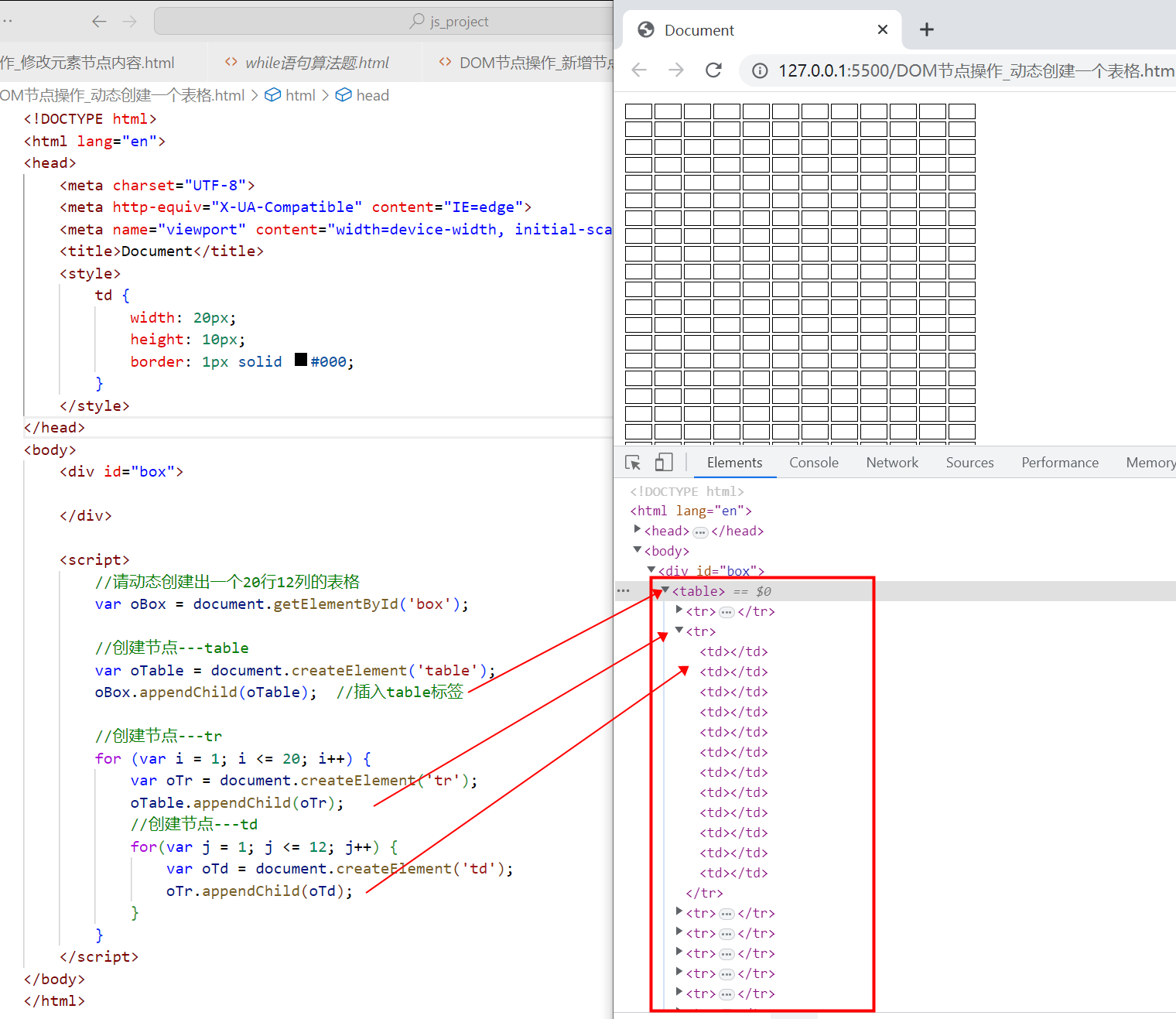
Task: Click the head breadcrumb item
Action: 362,95
